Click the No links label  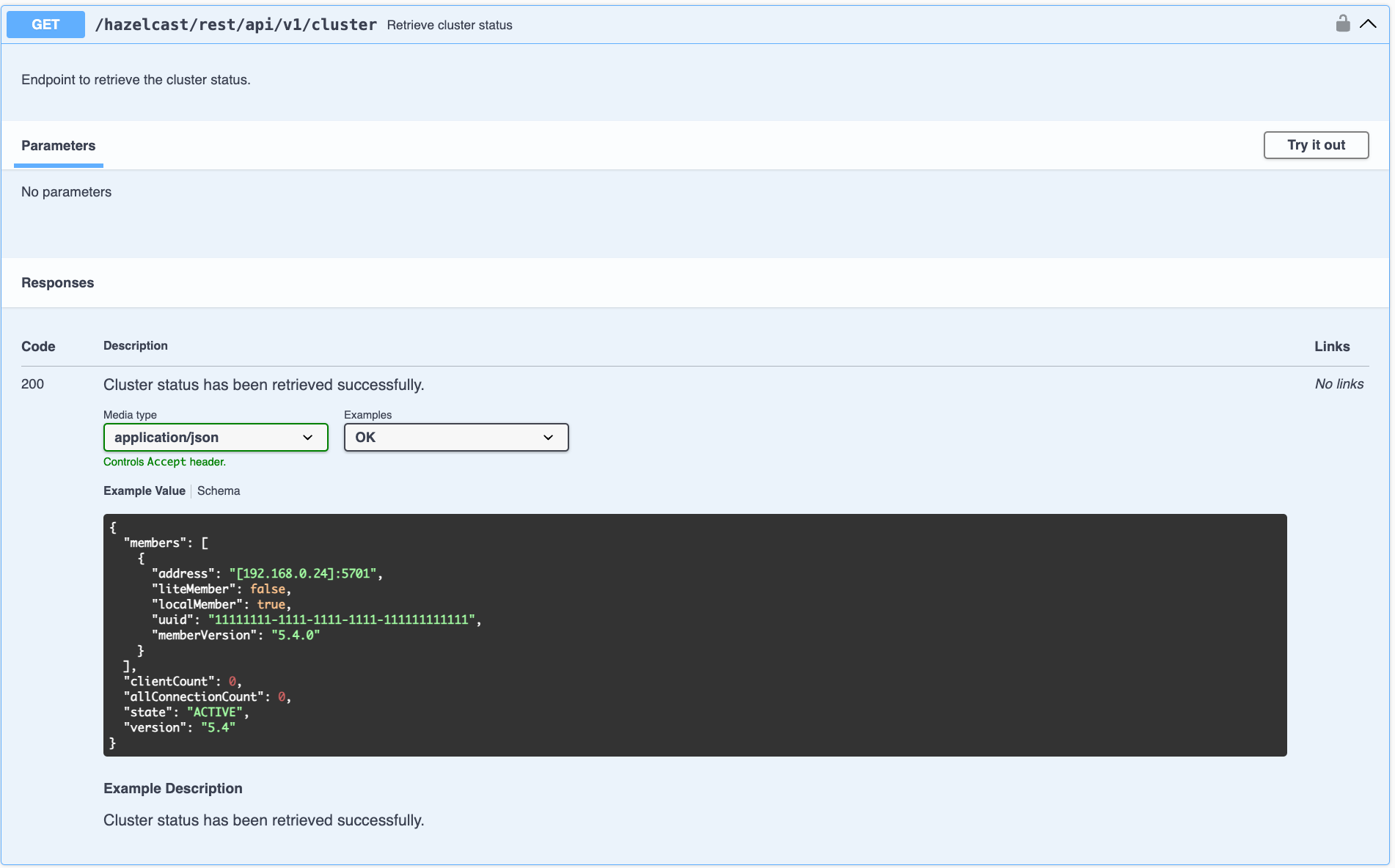tap(1339, 384)
